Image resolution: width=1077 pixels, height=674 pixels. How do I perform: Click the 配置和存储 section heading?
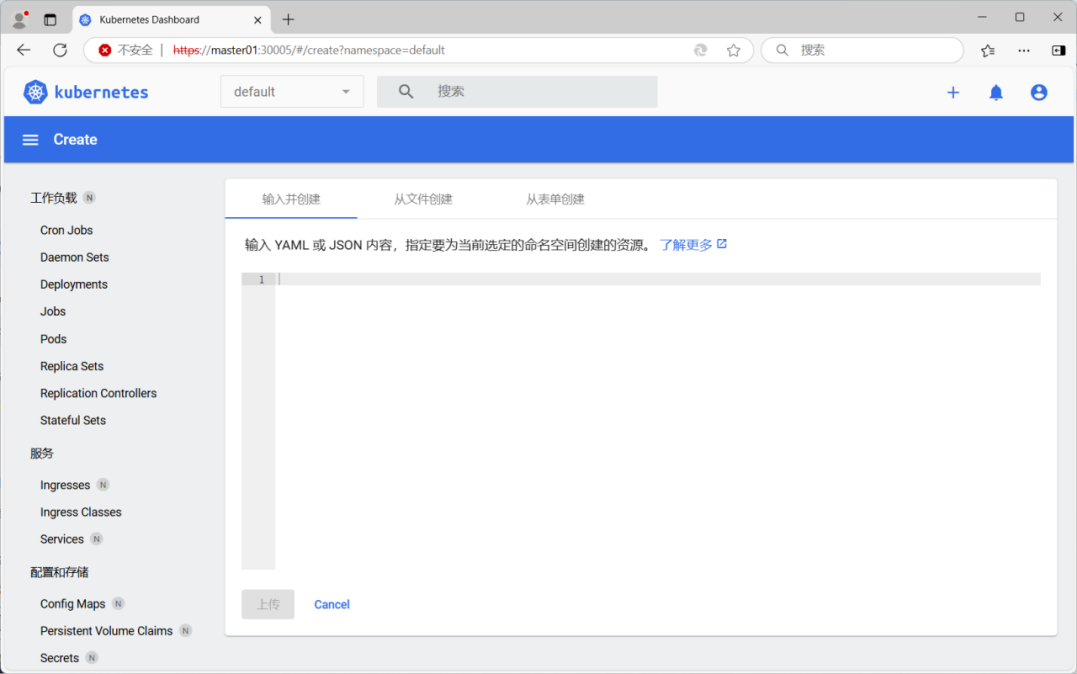(x=59, y=572)
